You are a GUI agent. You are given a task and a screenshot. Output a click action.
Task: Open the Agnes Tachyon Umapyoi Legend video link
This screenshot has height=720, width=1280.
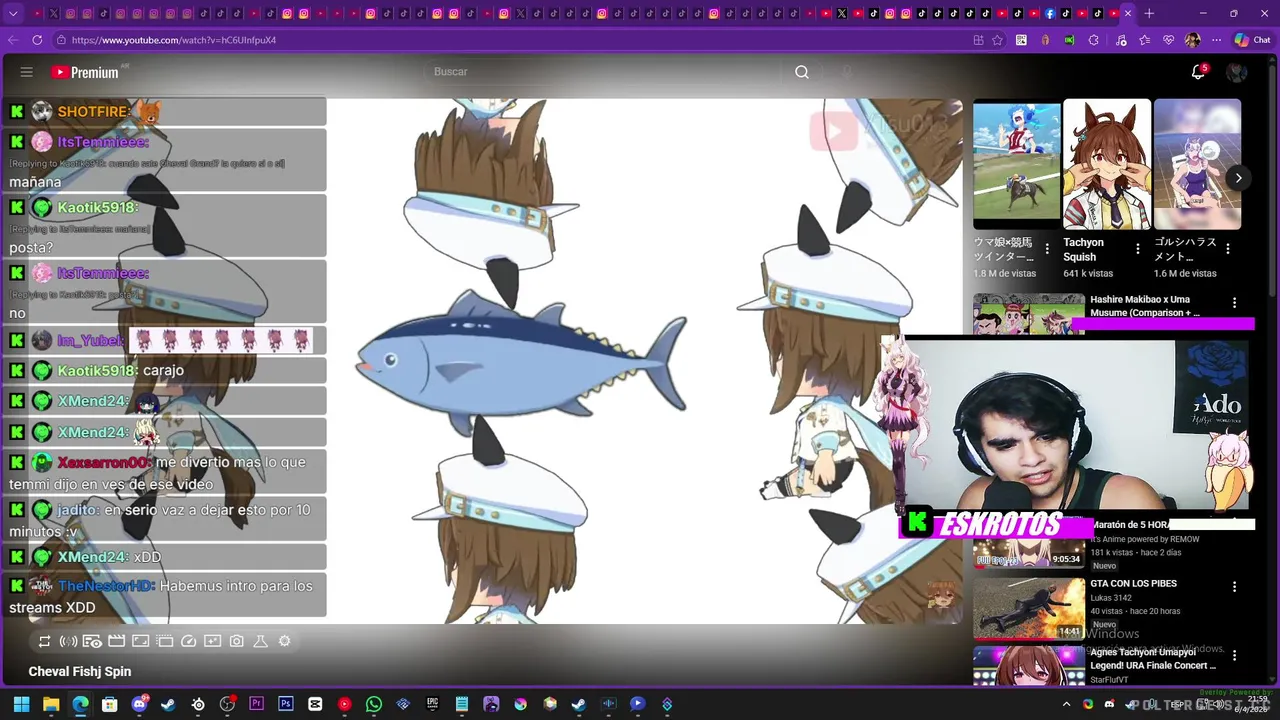(1153, 659)
